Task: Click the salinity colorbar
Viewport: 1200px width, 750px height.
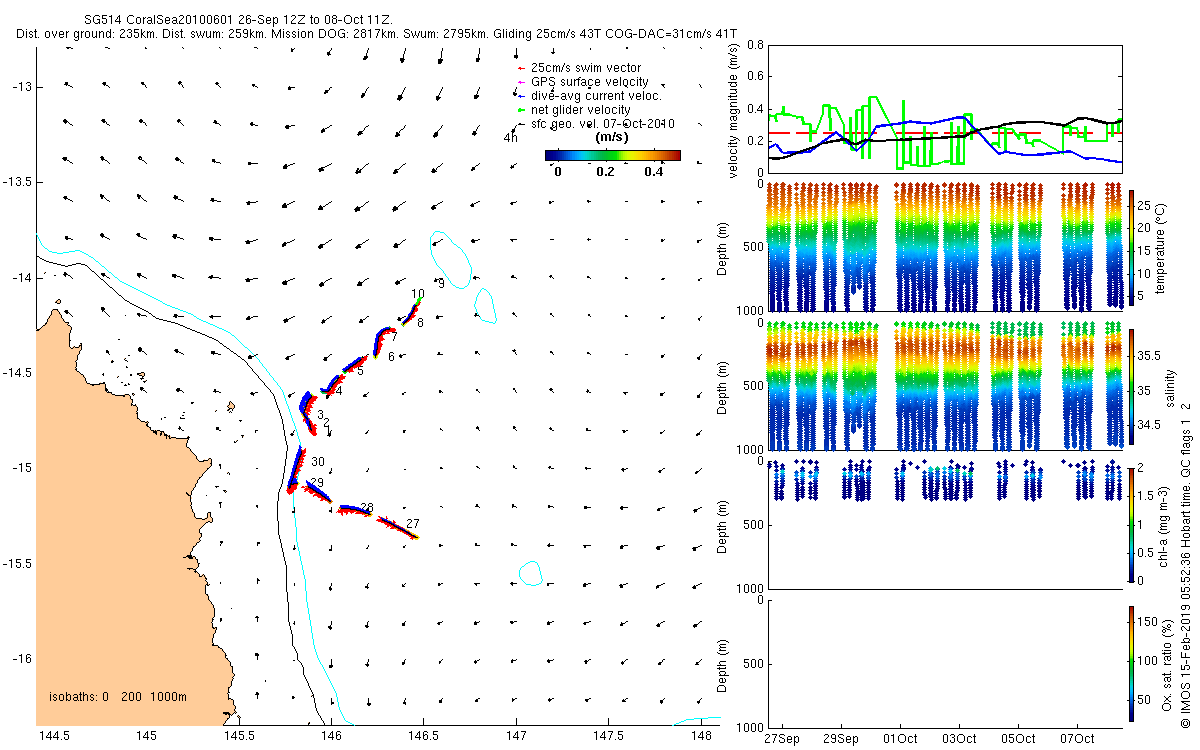Action: (x=1131, y=385)
